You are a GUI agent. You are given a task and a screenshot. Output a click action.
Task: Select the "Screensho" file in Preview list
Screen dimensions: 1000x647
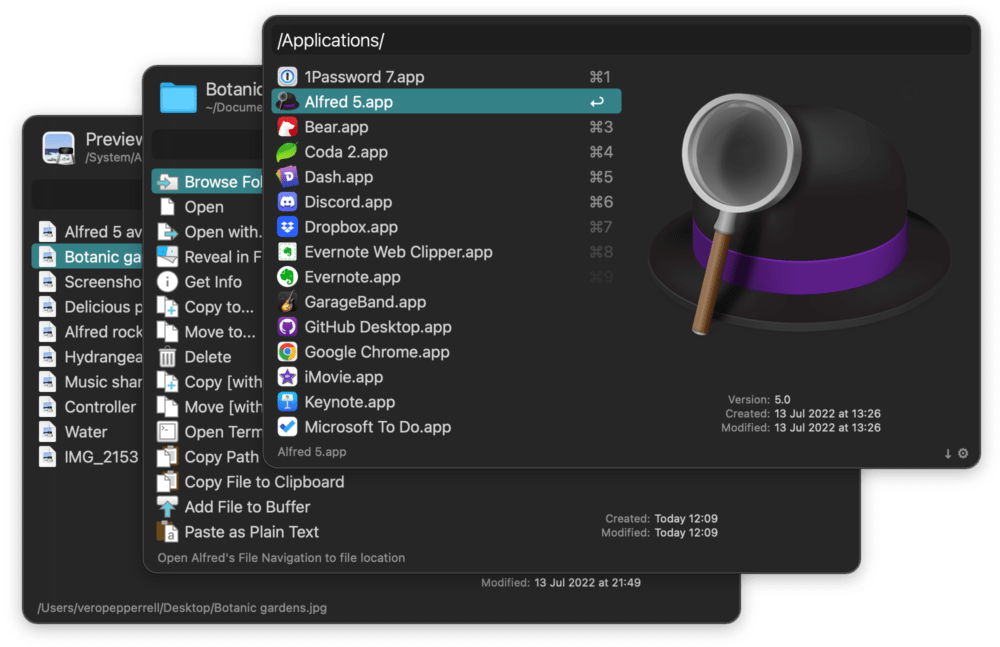pos(87,281)
